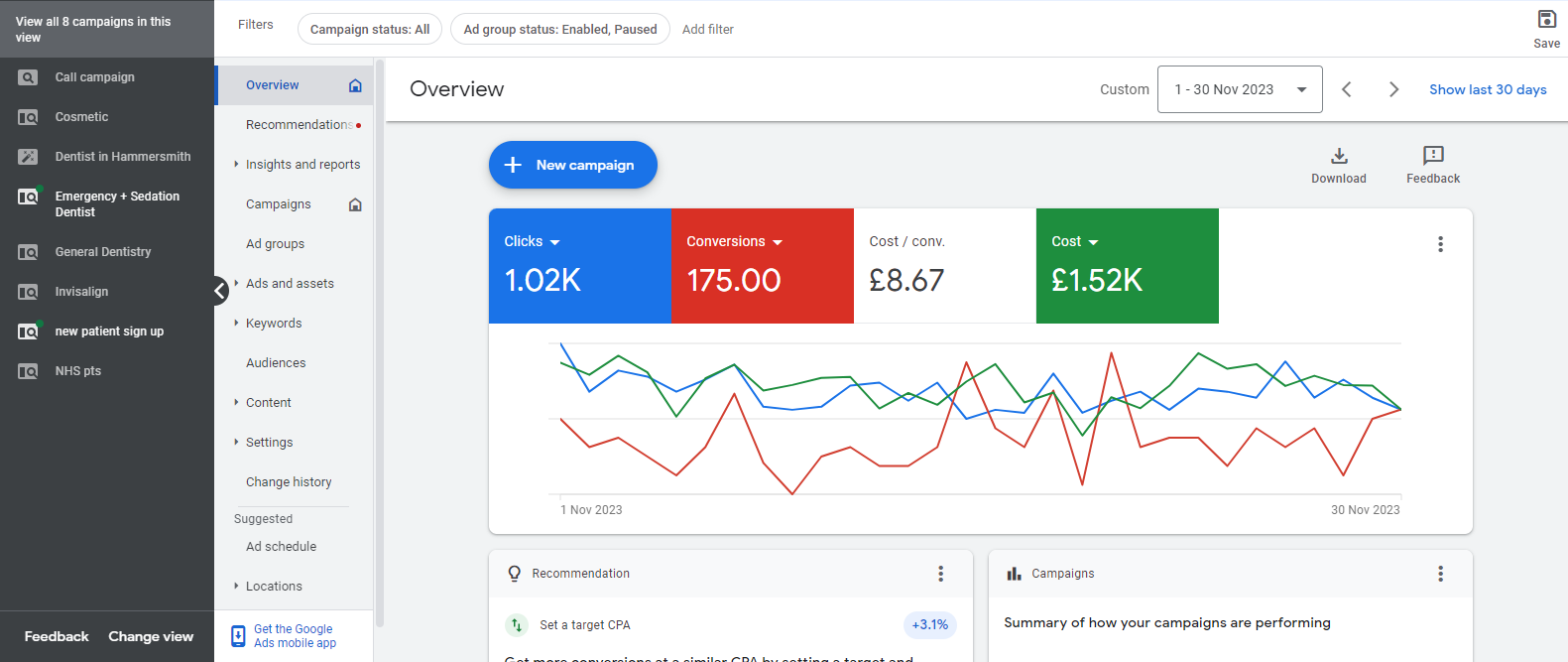
Task: Open the scorecard three-dot options menu
Action: (1440, 244)
